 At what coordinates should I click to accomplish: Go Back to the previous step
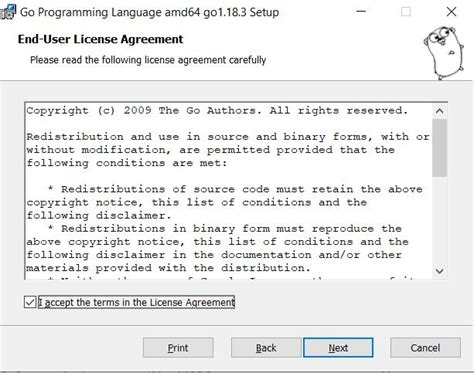pyautogui.click(x=266, y=348)
